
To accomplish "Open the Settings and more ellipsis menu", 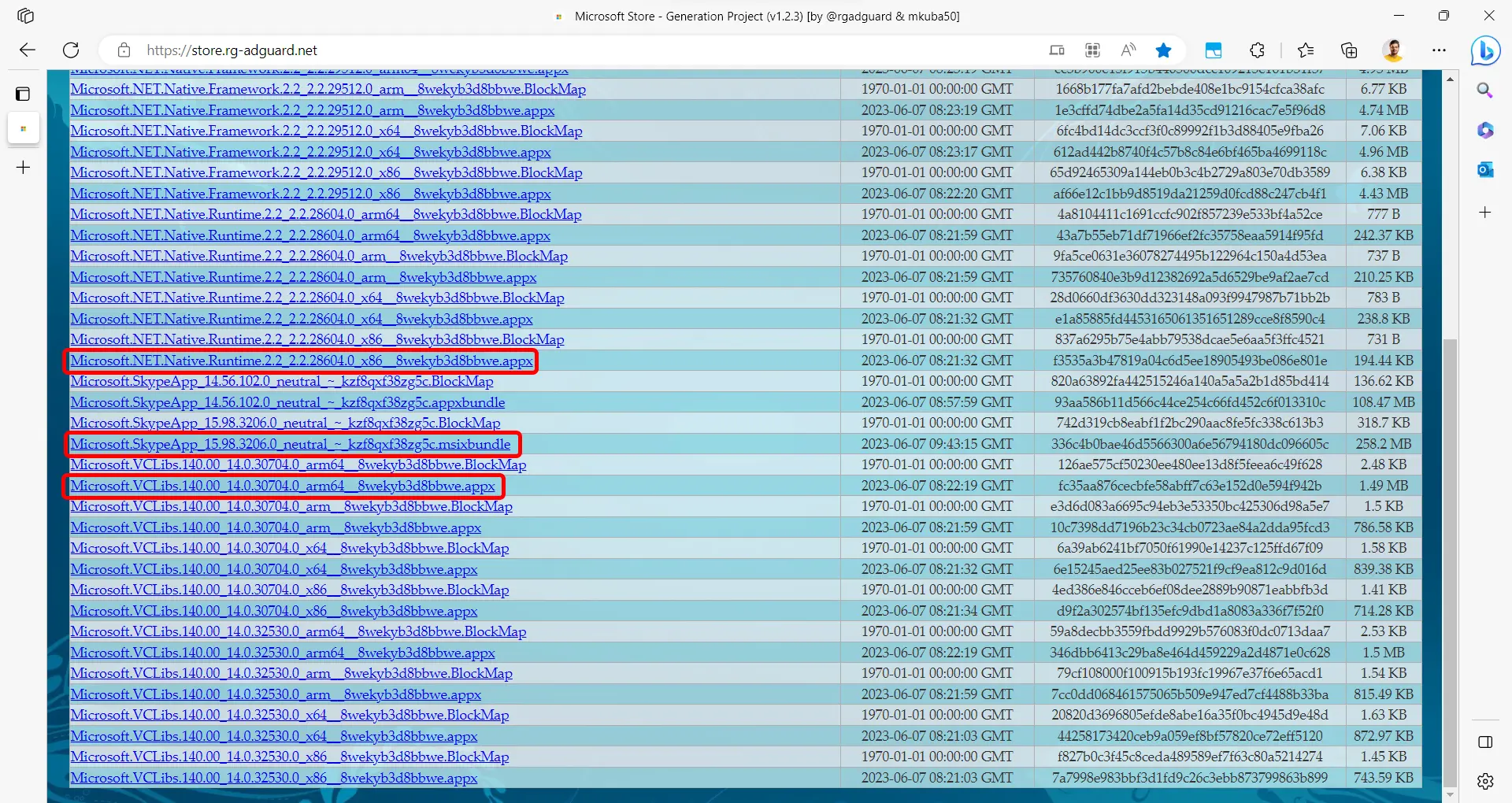I will click(1439, 50).
